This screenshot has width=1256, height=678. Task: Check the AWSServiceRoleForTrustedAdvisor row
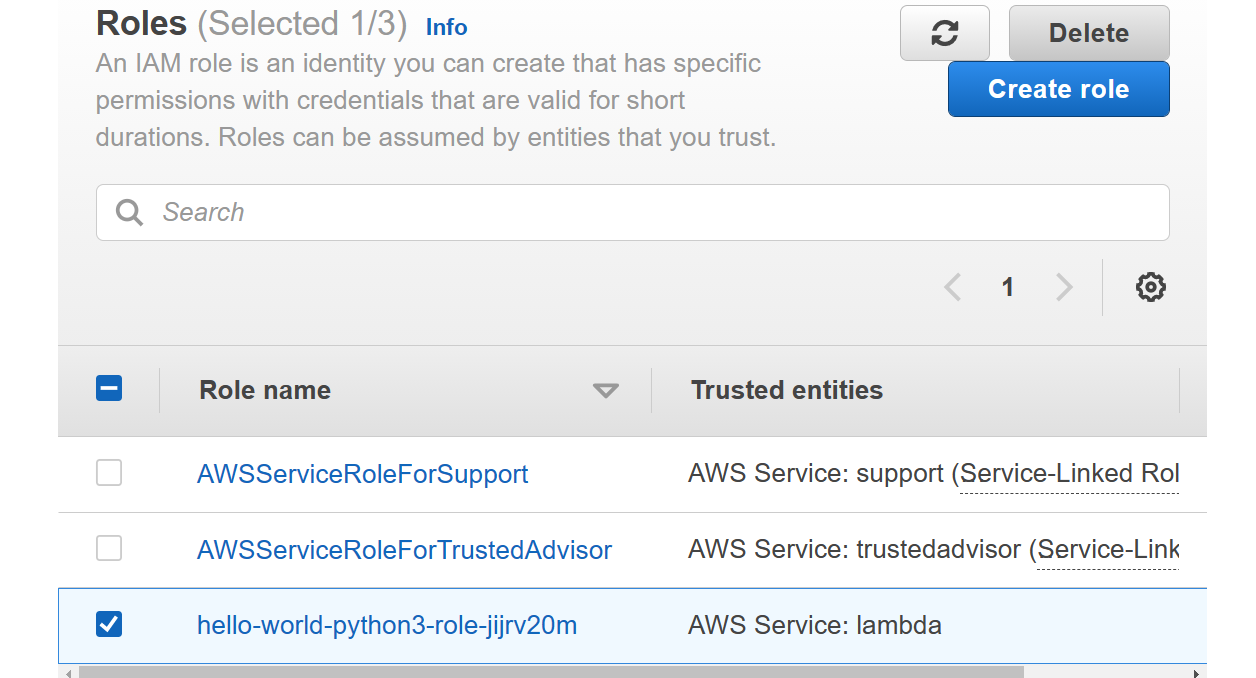tap(109, 548)
